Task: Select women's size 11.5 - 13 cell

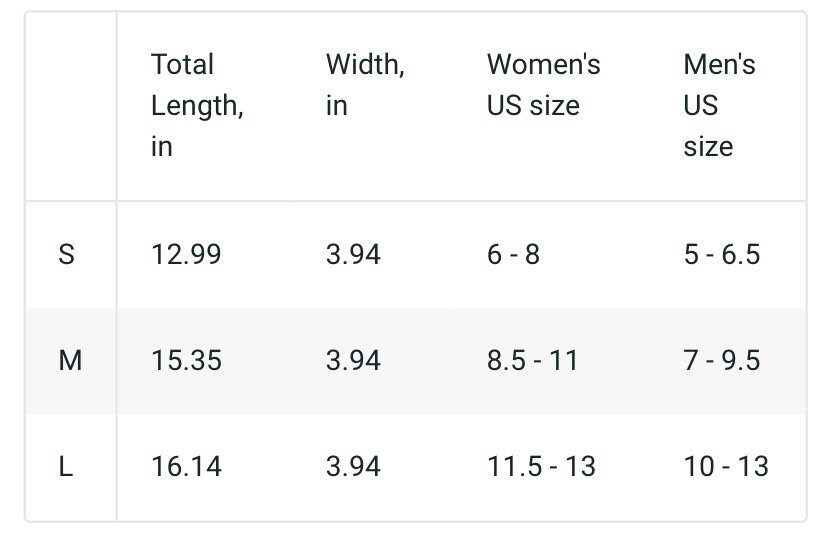Action: (541, 467)
